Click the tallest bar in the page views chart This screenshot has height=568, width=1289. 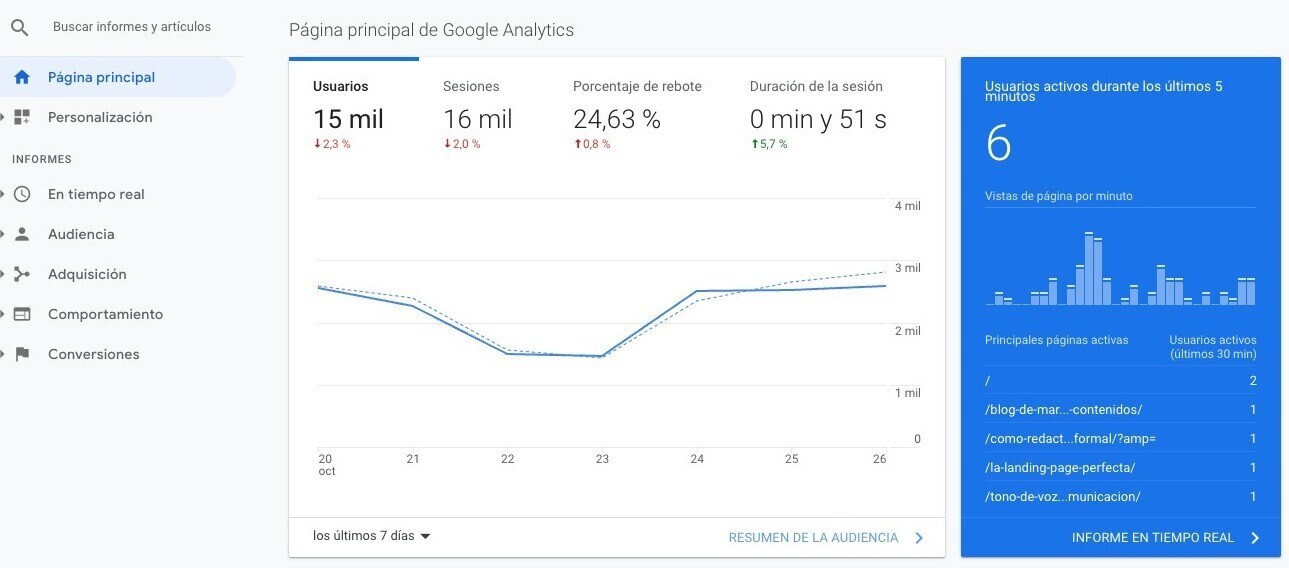tap(1089, 268)
